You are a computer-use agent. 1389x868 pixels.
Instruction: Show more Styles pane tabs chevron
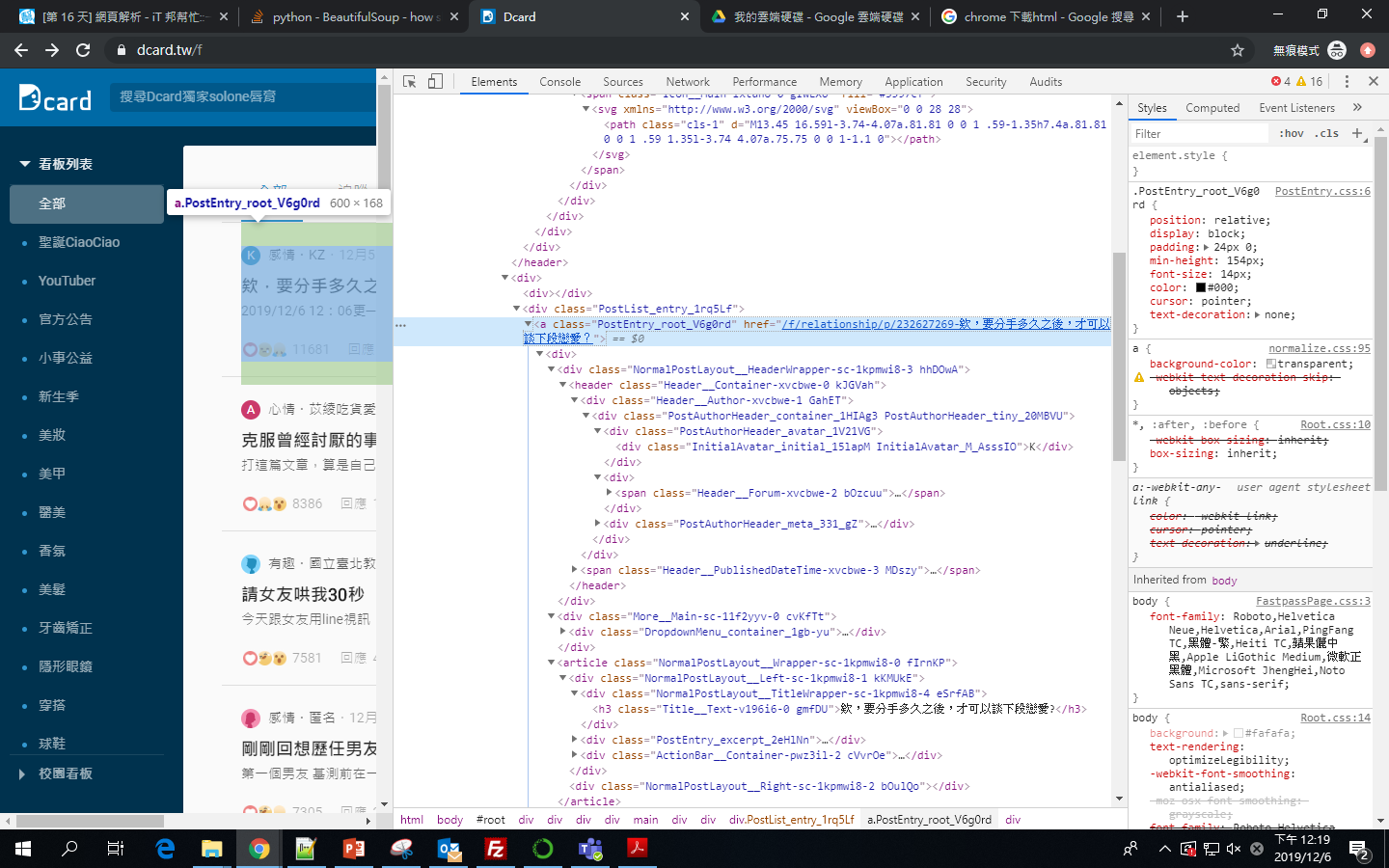coord(1357,107)
